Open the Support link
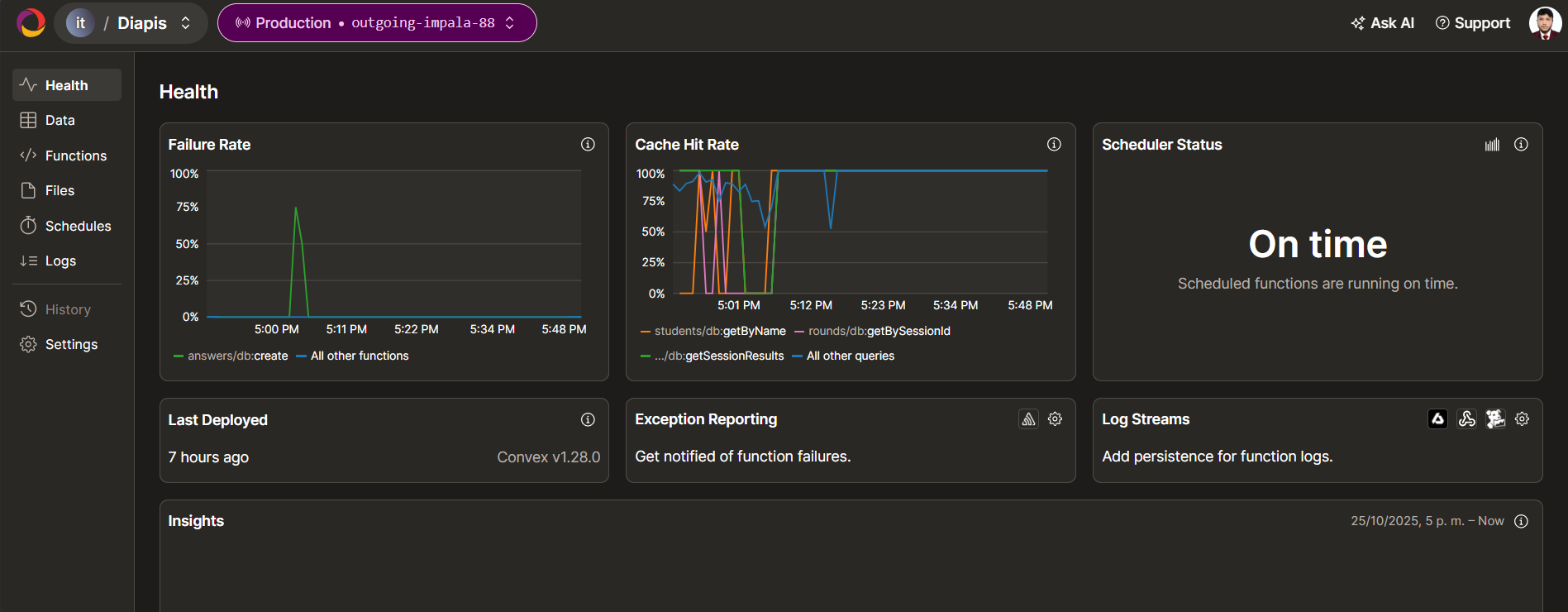This screenshot has width=1568, height=612. pos(1473,23)
